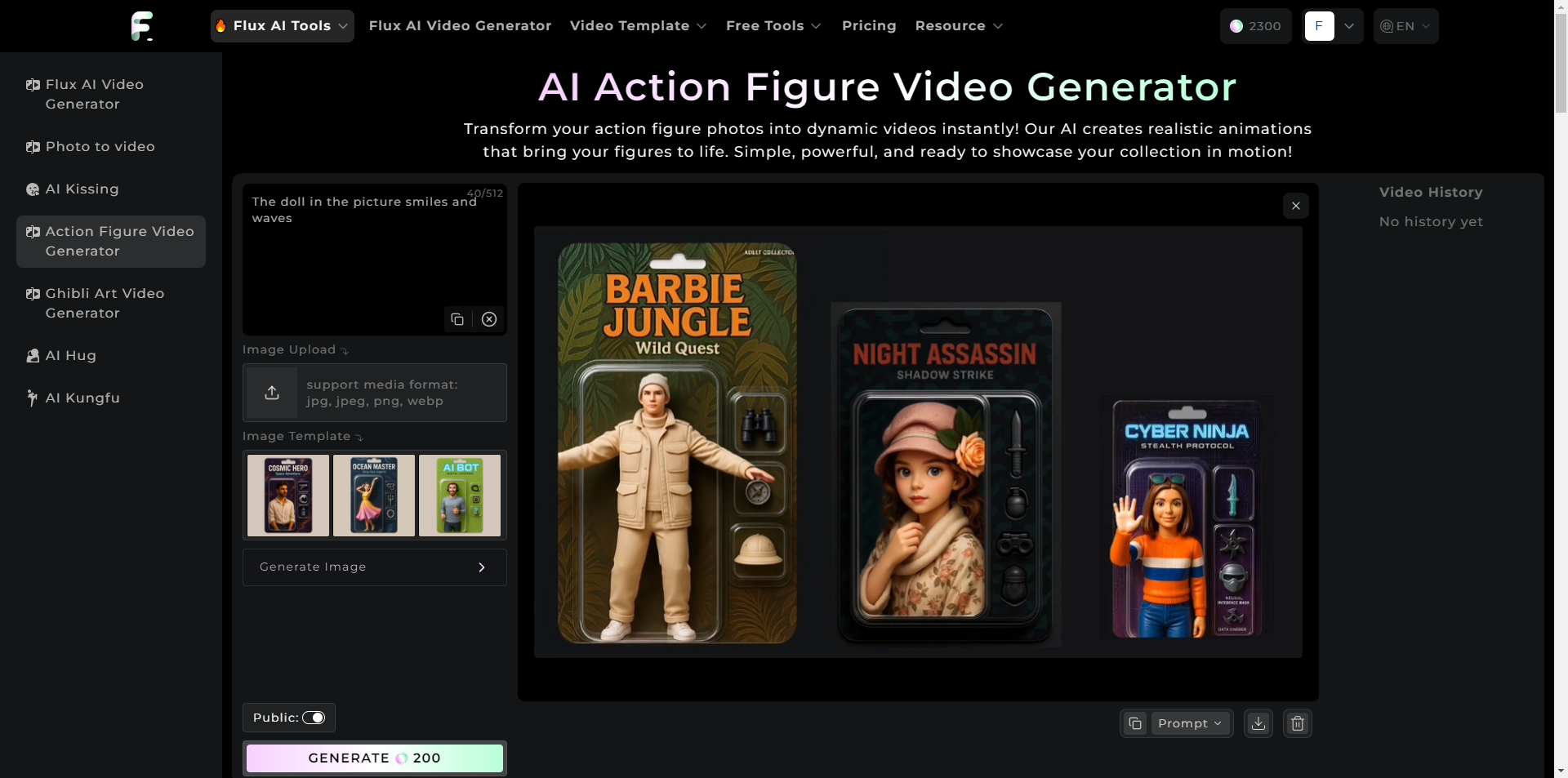The image size is (1568, 778).
Task: Clear the prompt with the X icon
Action: [488, 319]
